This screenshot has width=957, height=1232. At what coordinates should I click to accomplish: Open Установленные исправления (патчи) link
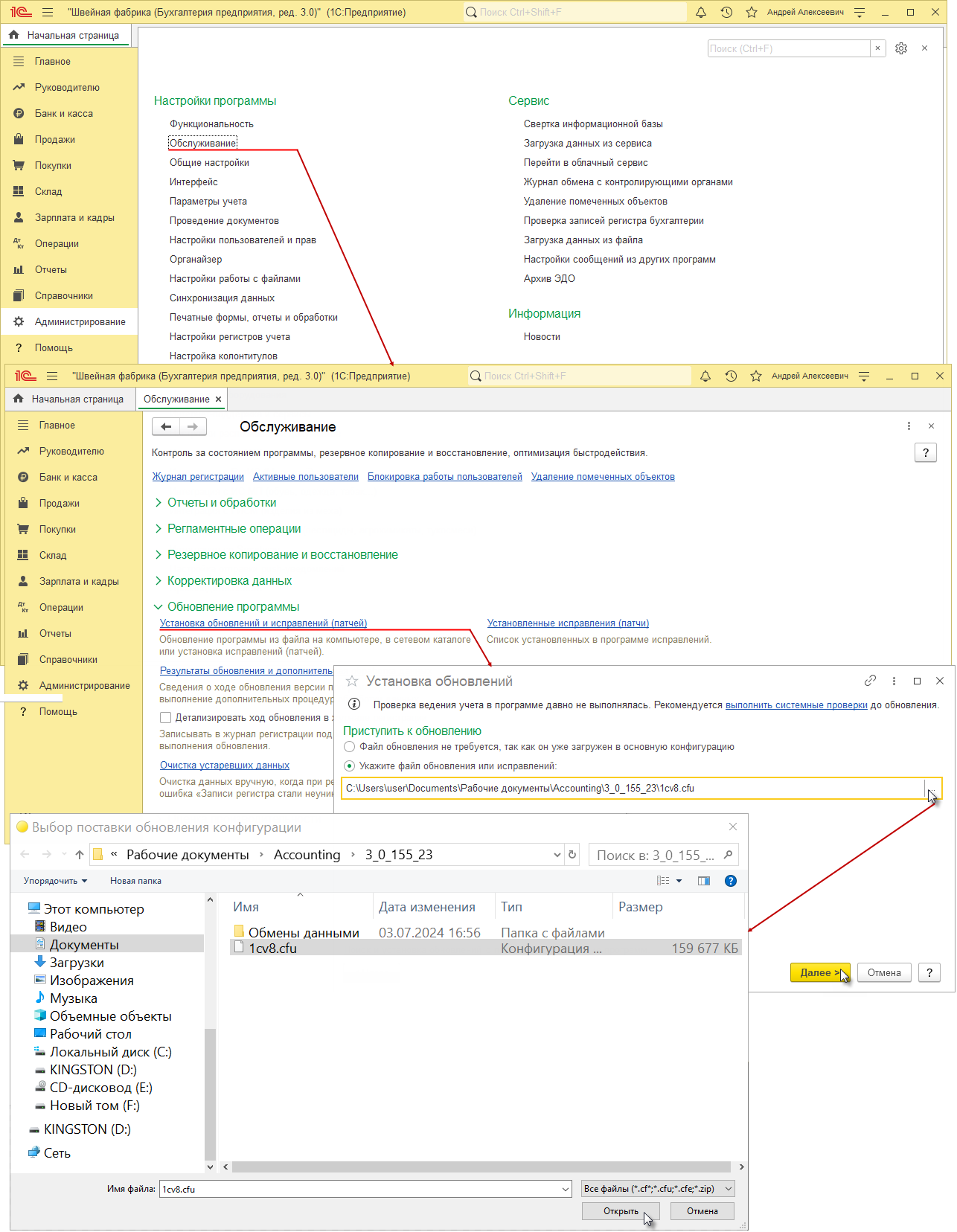pos(568,623)
